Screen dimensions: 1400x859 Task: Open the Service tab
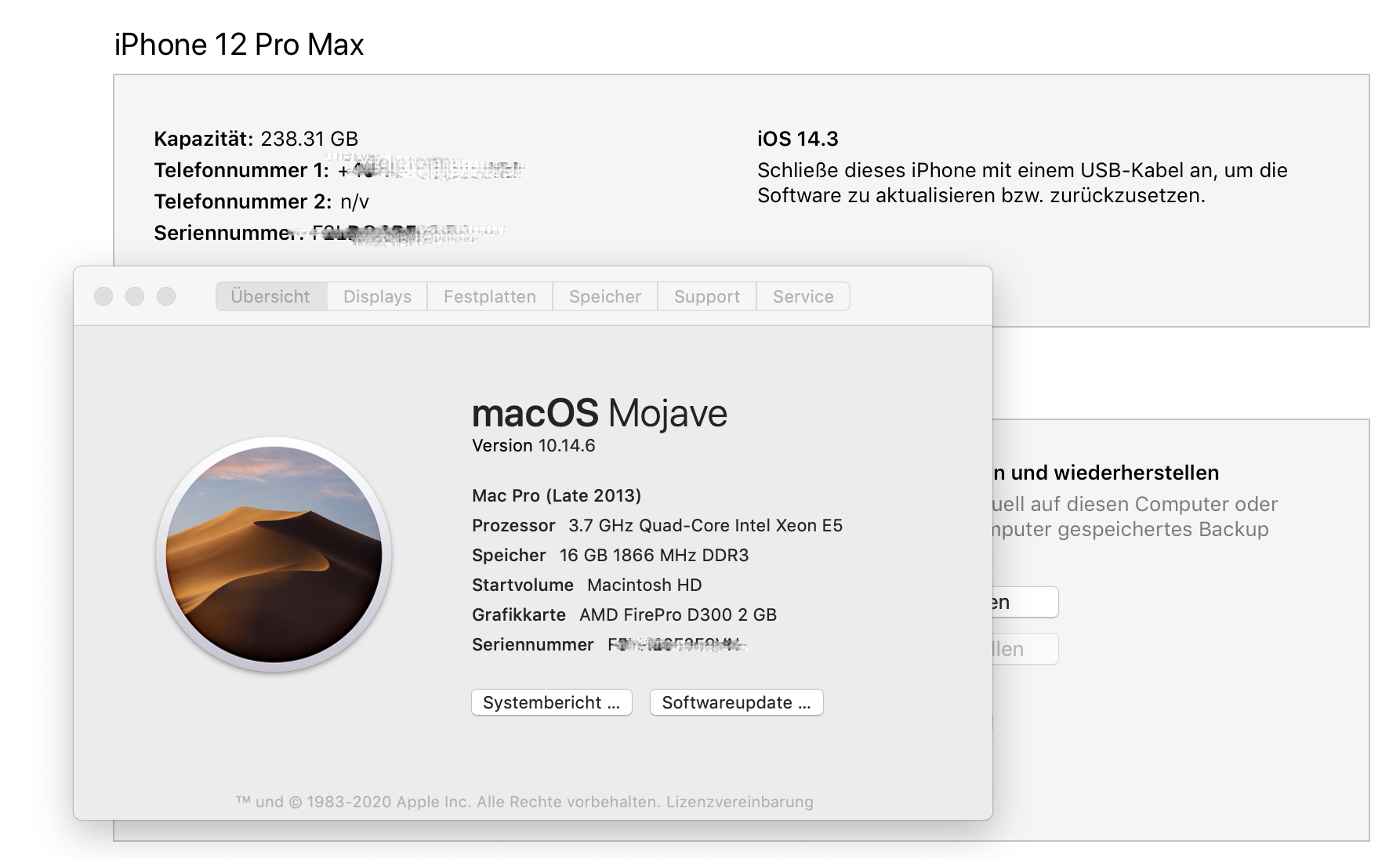(x=803, y=296)
